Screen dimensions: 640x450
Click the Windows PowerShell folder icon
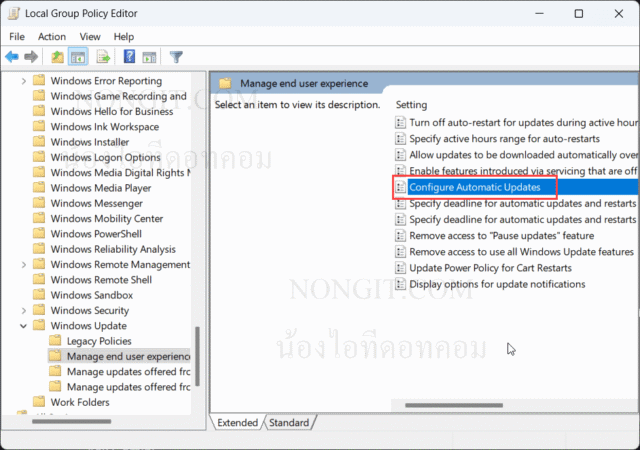(x=39, y=233)
